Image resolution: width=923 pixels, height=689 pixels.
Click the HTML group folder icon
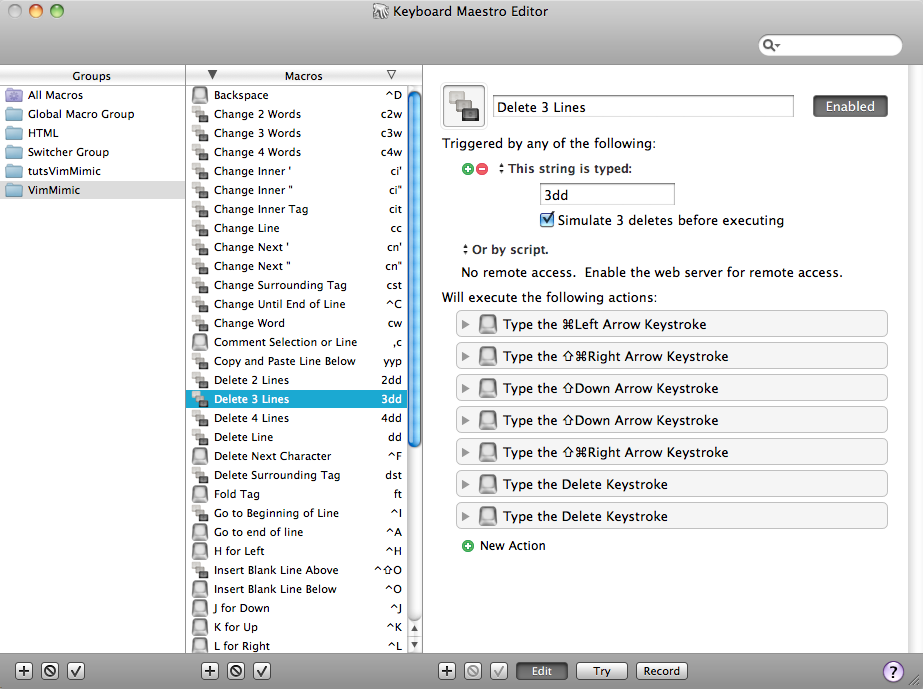pos(14,133)
